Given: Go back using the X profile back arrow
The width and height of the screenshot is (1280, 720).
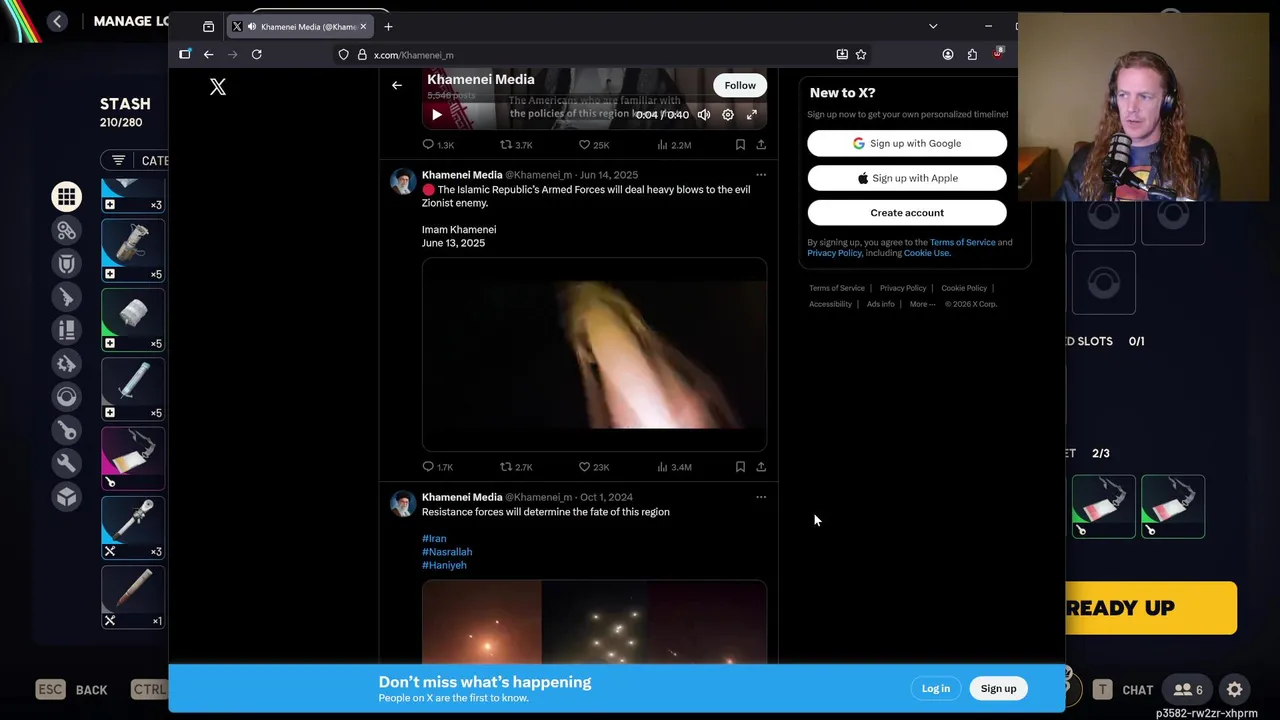Looking at the screenshot, I should click(397, 85).
